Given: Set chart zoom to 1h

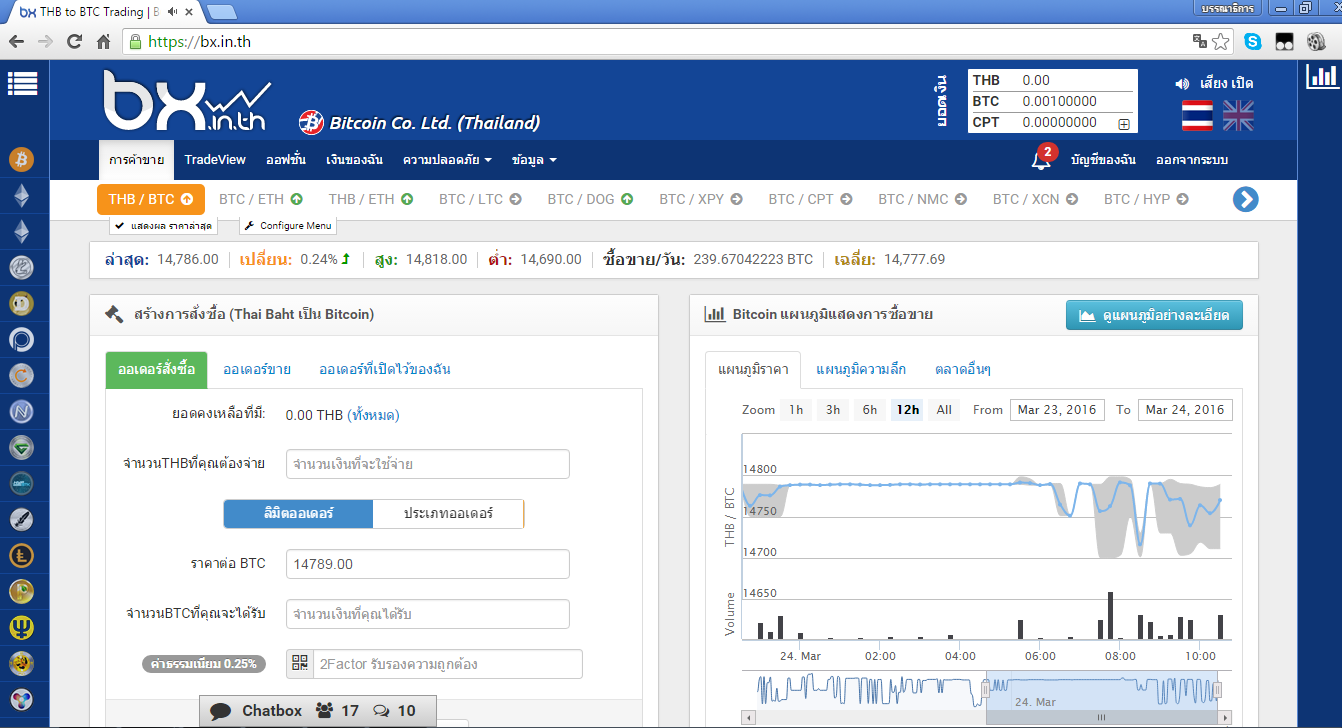Looking at the screenshot, I should click(796, 410).
